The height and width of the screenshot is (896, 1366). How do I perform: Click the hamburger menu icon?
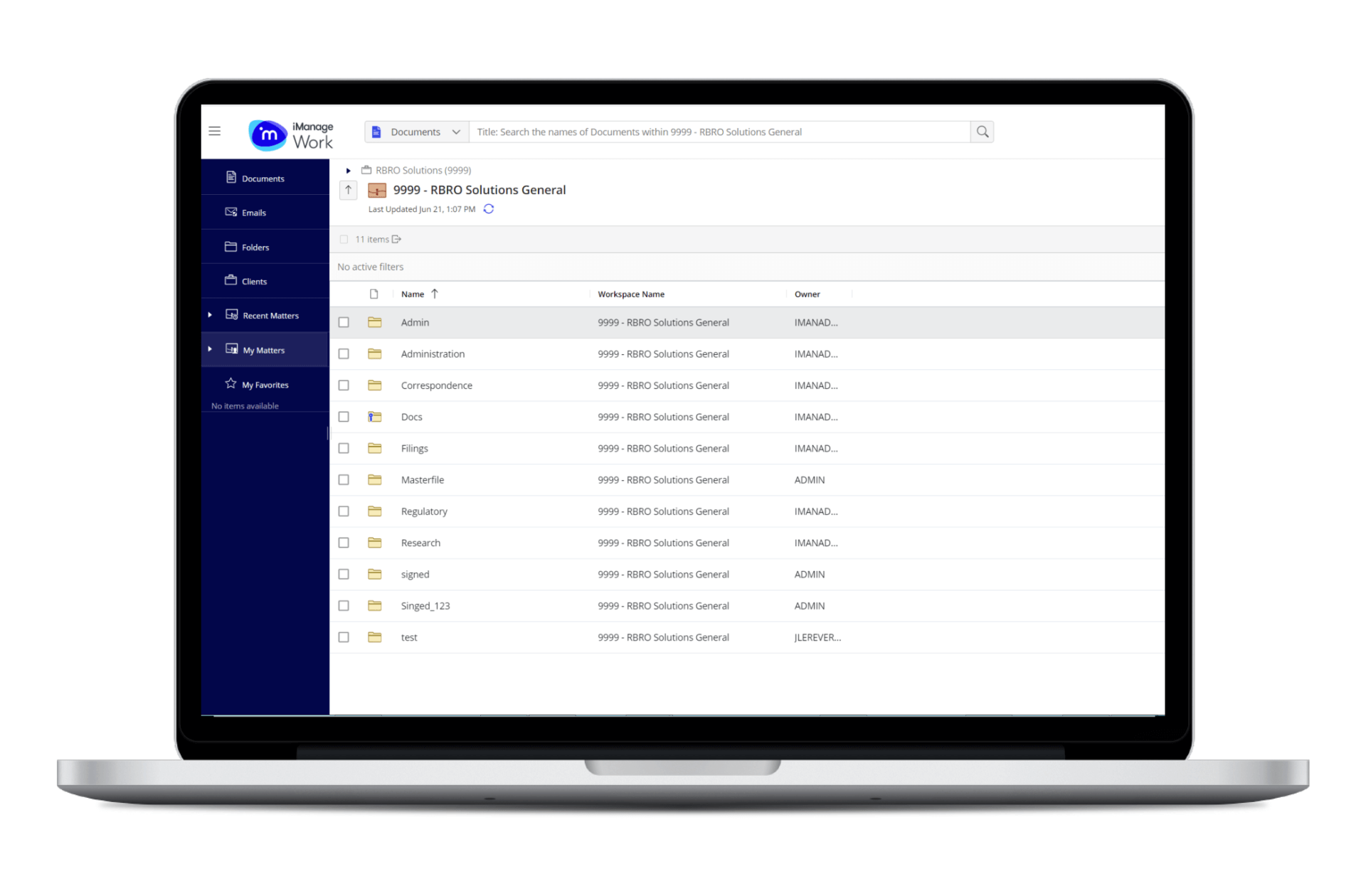click(215, 130)
